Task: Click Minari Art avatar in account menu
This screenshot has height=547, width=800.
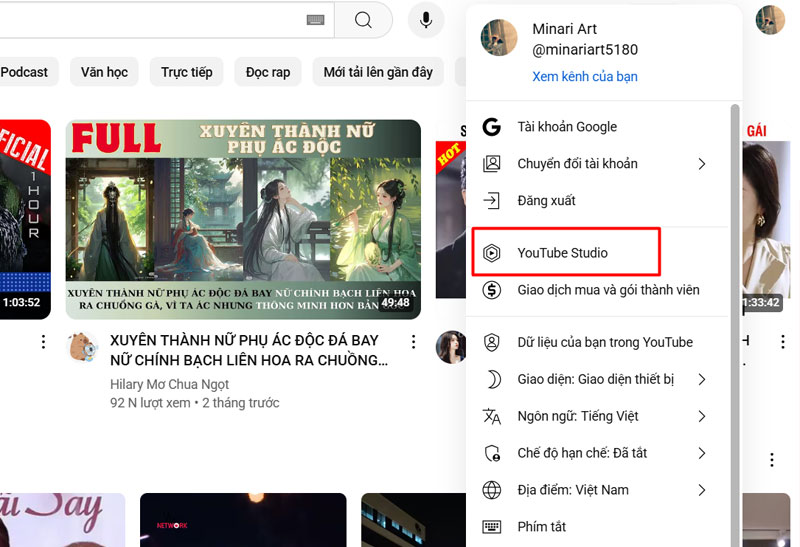Action: (x=499, y=38)
